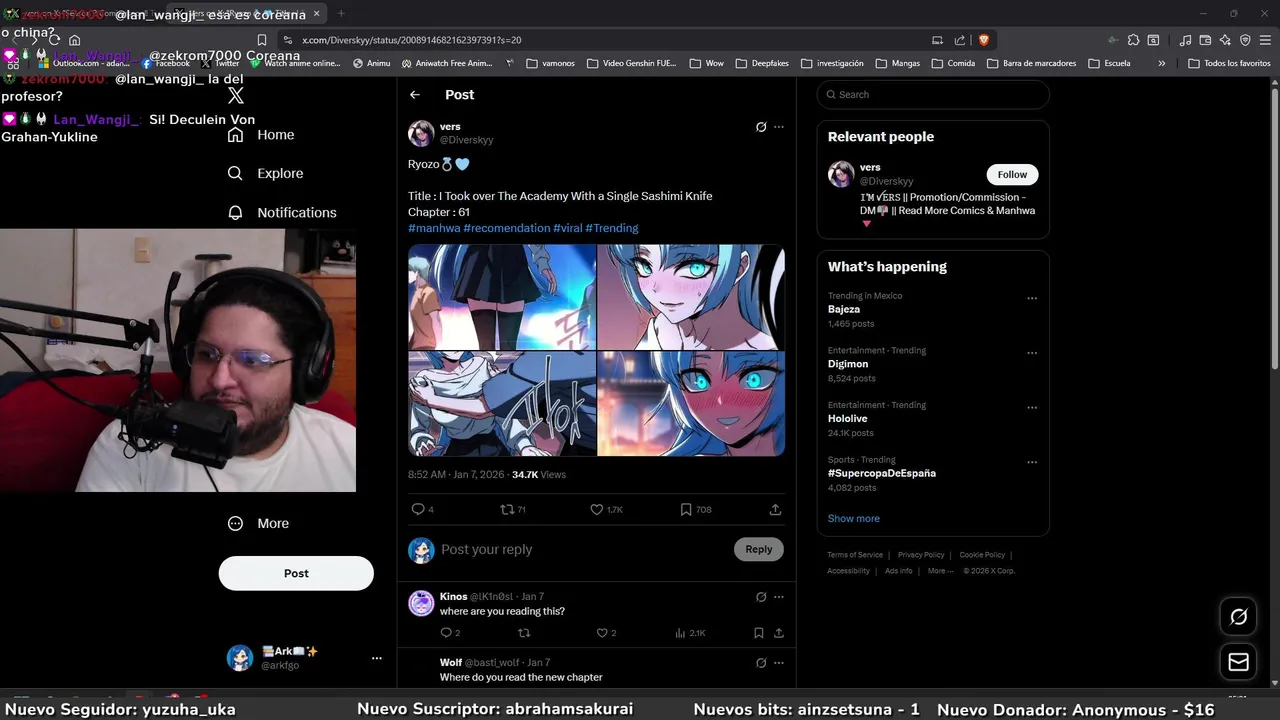Image resolution: width=1280 pixels, height=720 pixels.
Task: Open Grok icon on Wolf's comment
Action: point(761,663)
